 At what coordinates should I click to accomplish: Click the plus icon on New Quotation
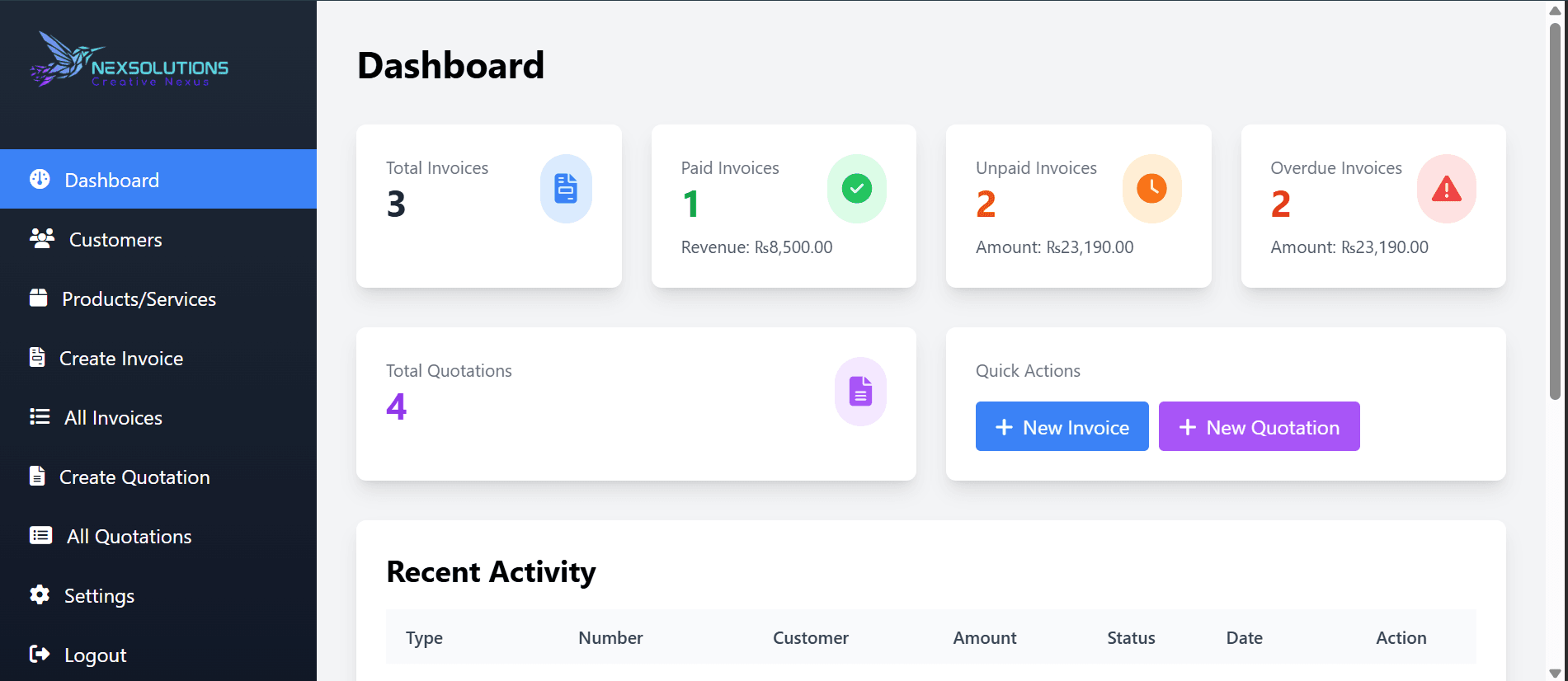click(1187, 427)
